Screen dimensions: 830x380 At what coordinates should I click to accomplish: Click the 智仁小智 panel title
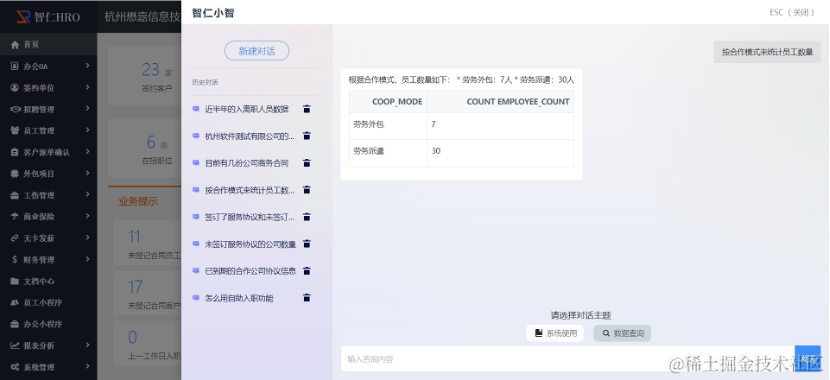213,13
